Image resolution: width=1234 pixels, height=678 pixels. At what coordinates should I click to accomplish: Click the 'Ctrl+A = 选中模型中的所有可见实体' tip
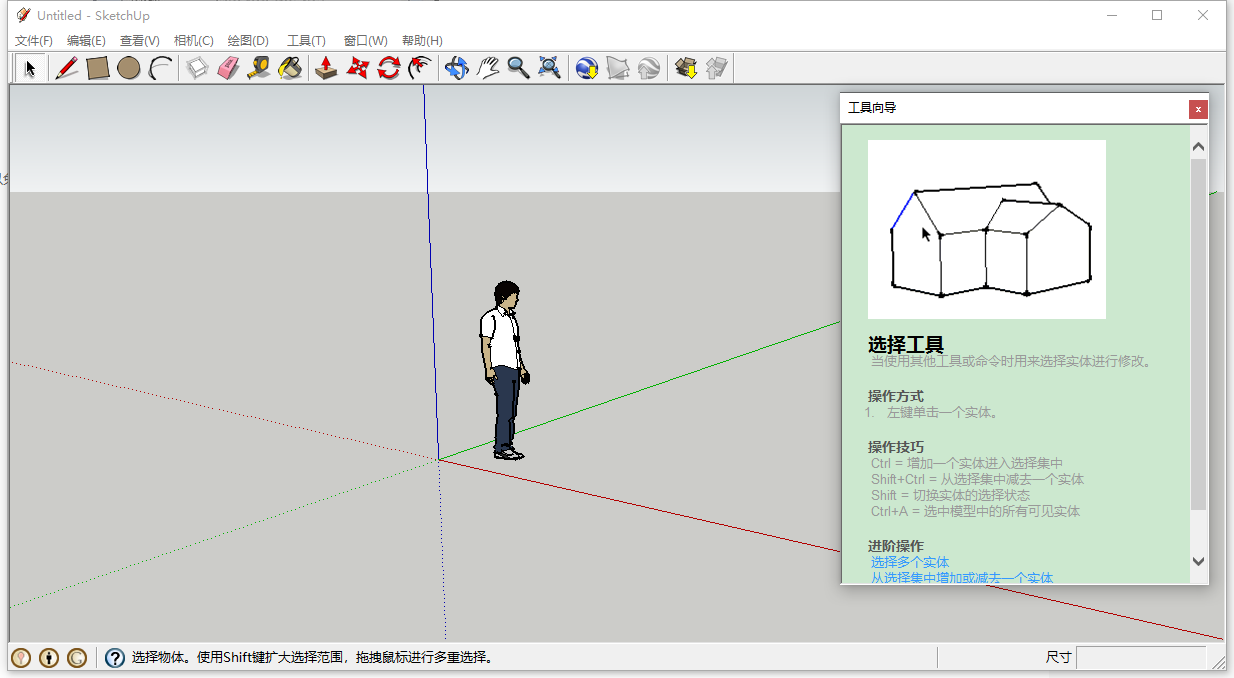[976, 511]
